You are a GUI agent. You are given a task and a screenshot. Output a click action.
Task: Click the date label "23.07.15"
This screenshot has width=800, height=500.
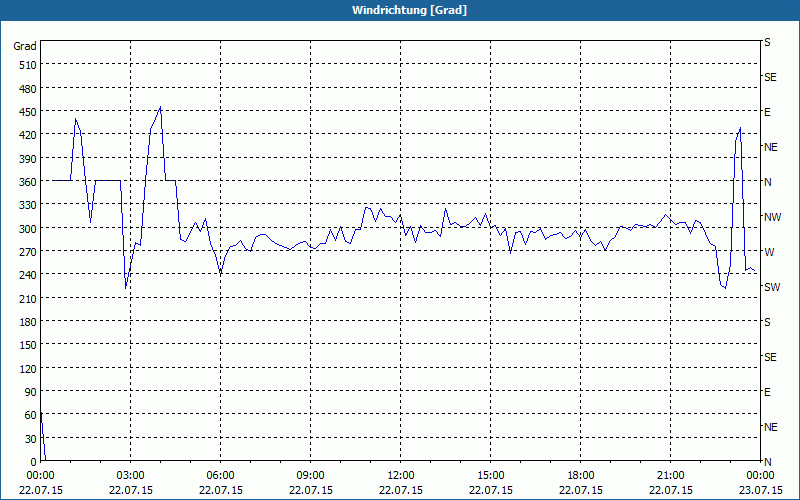tap(760, 490)
